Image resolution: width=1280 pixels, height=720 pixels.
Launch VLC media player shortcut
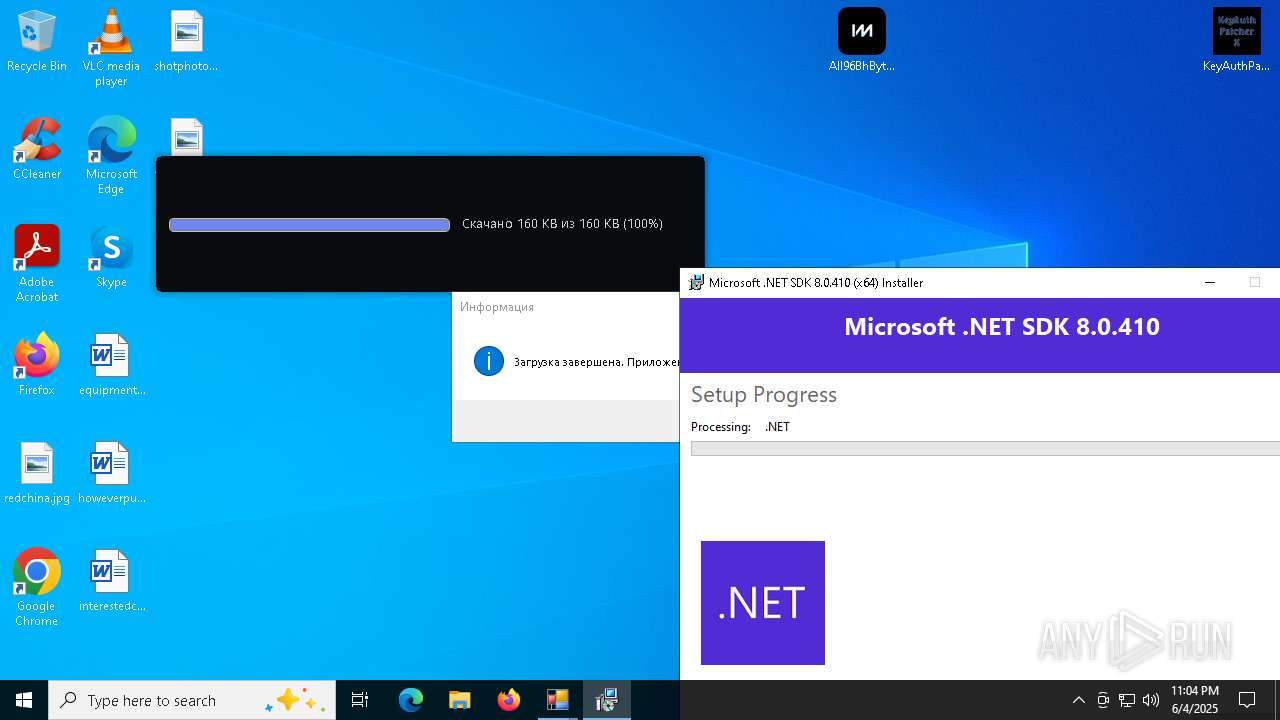111,47
